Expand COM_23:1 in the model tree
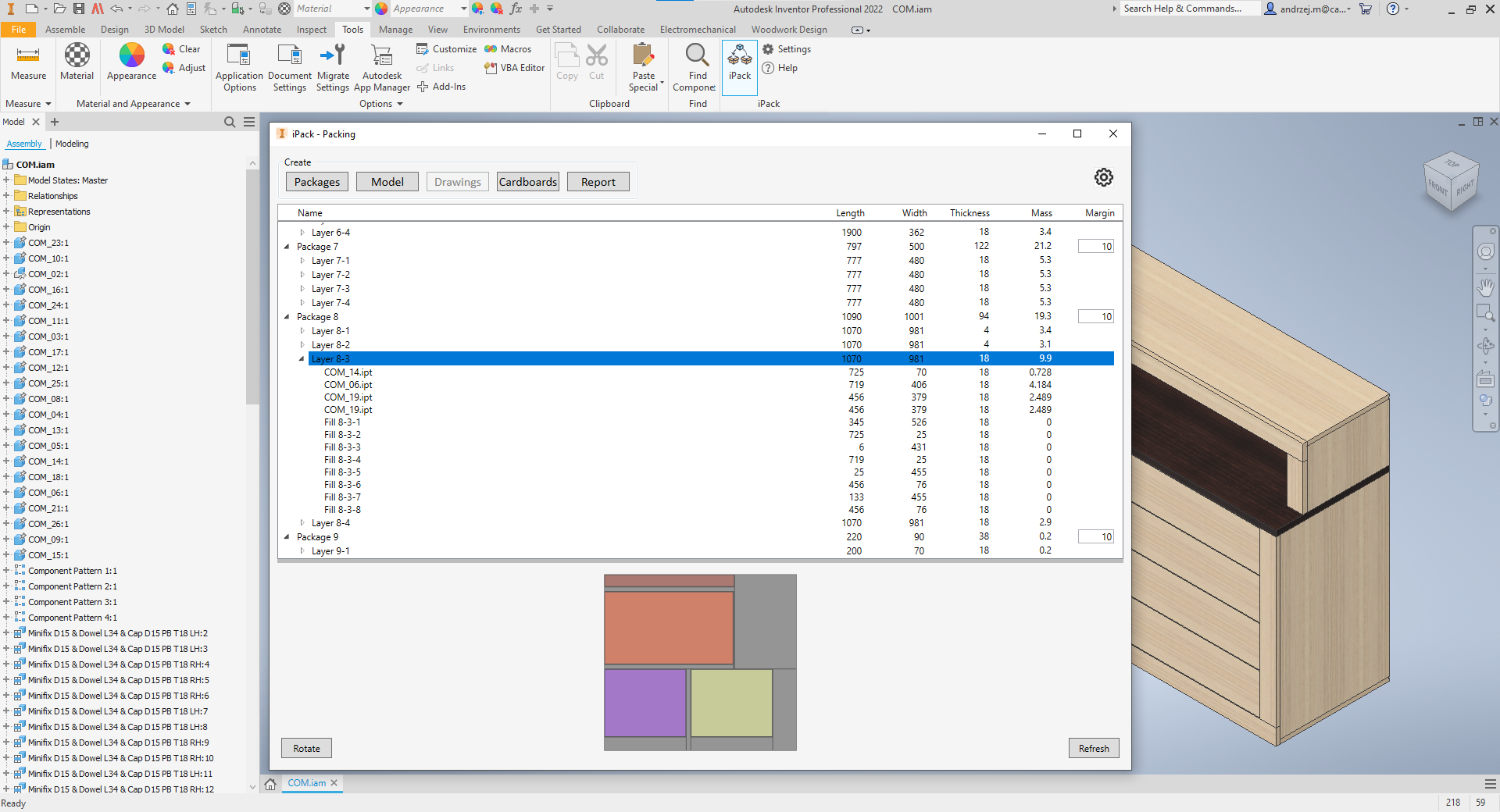Viewport: 1500px width, 812px height. tap(6, 243)
